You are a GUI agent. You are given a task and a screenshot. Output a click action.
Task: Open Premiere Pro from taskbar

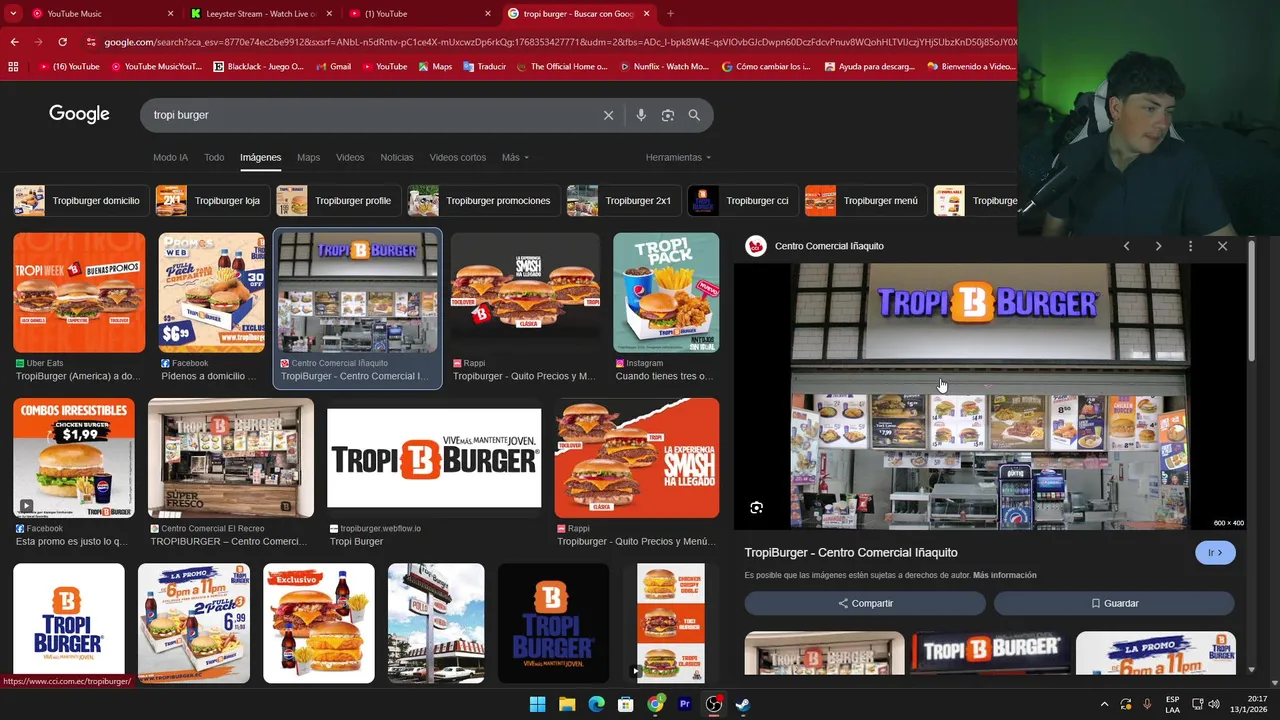coord(685,704)
